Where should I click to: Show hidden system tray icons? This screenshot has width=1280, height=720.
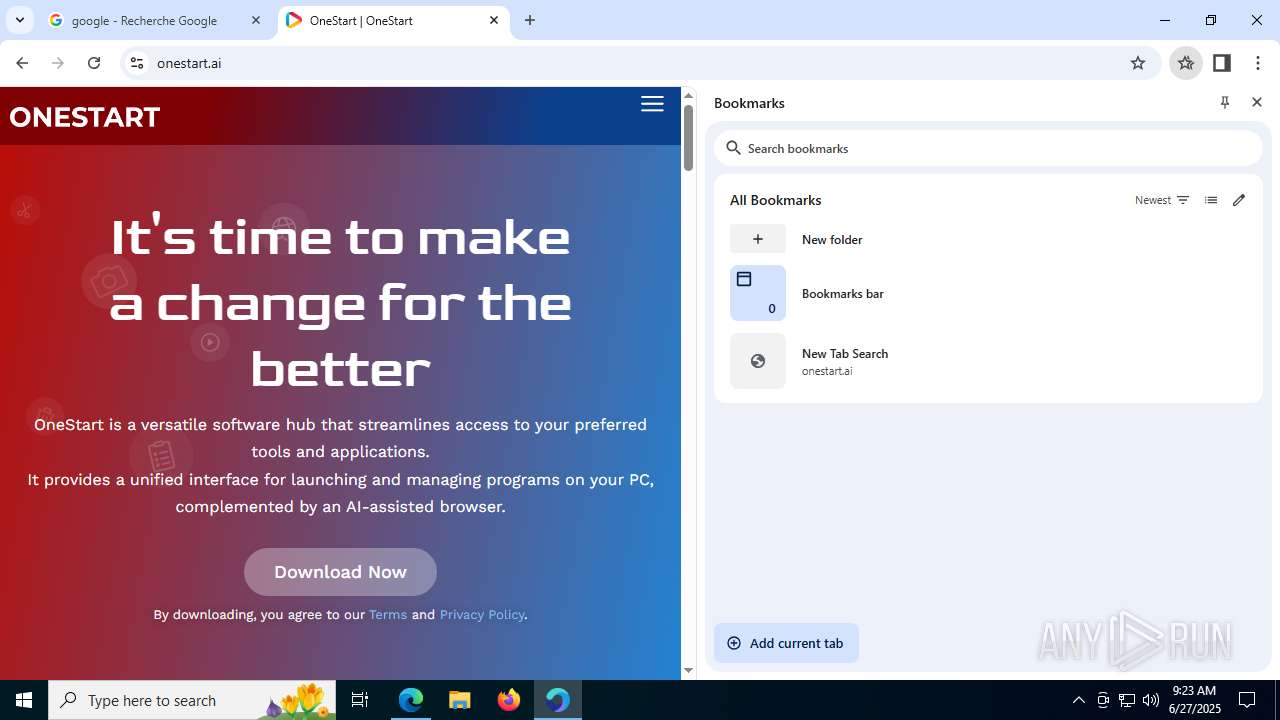(x=1078, y=700)
